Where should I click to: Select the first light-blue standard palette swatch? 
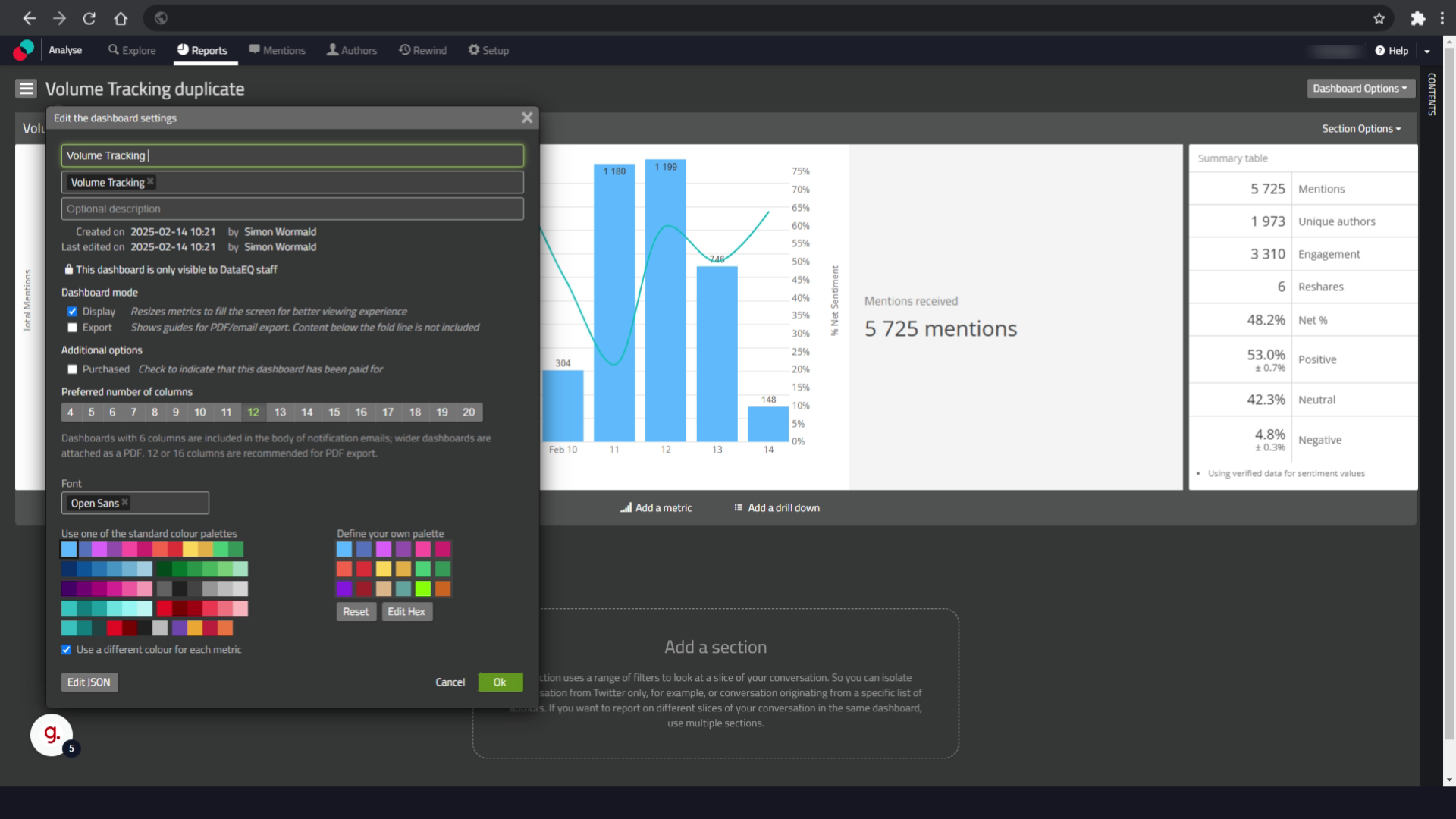(x=69, y=549)
